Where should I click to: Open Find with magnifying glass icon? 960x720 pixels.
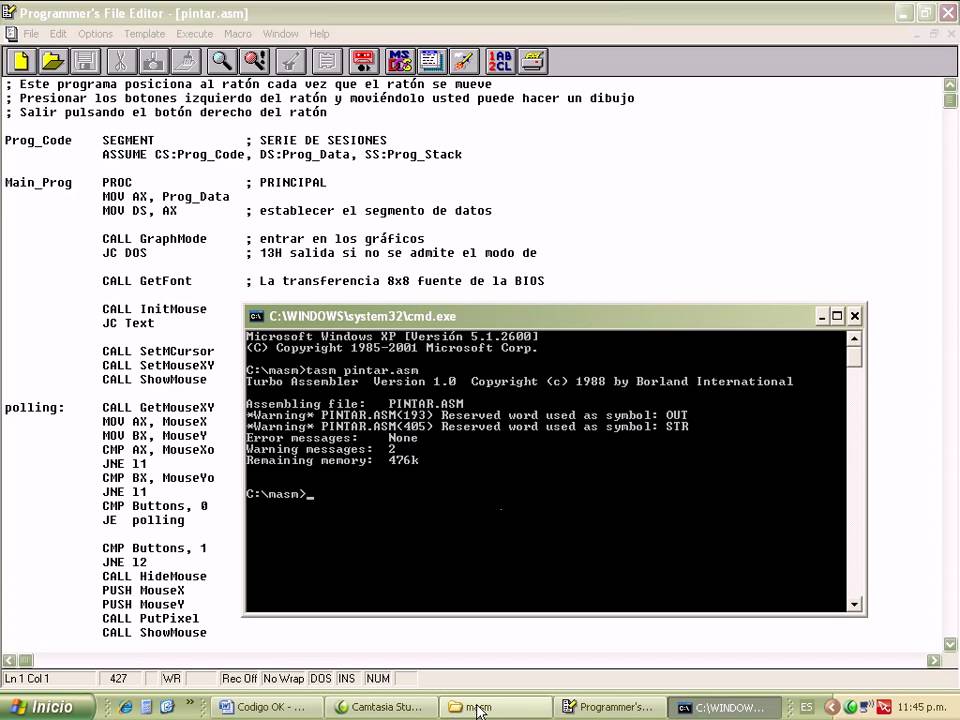(222, 61)
